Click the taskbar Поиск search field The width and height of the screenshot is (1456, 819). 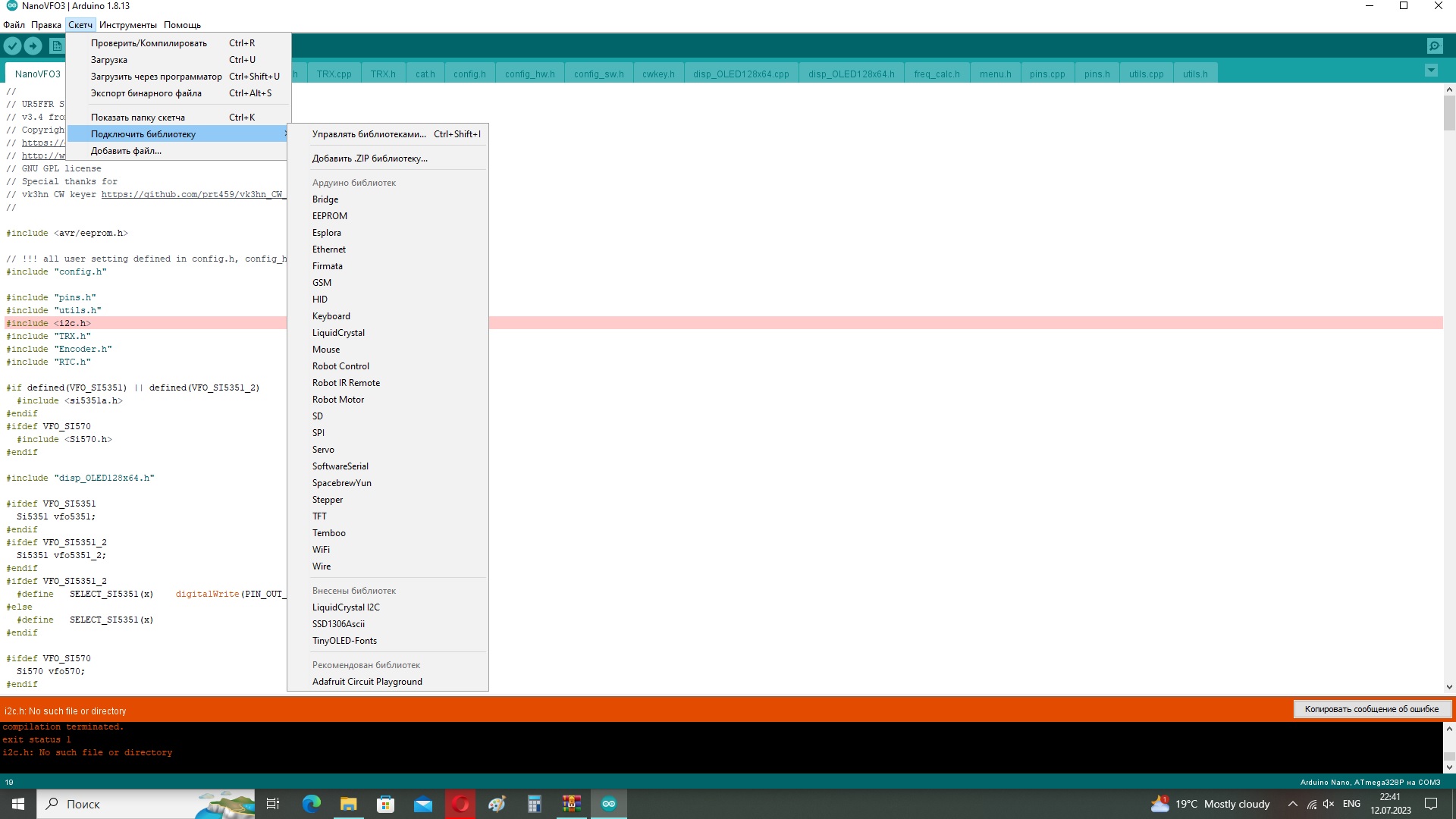tap(146, 804)
